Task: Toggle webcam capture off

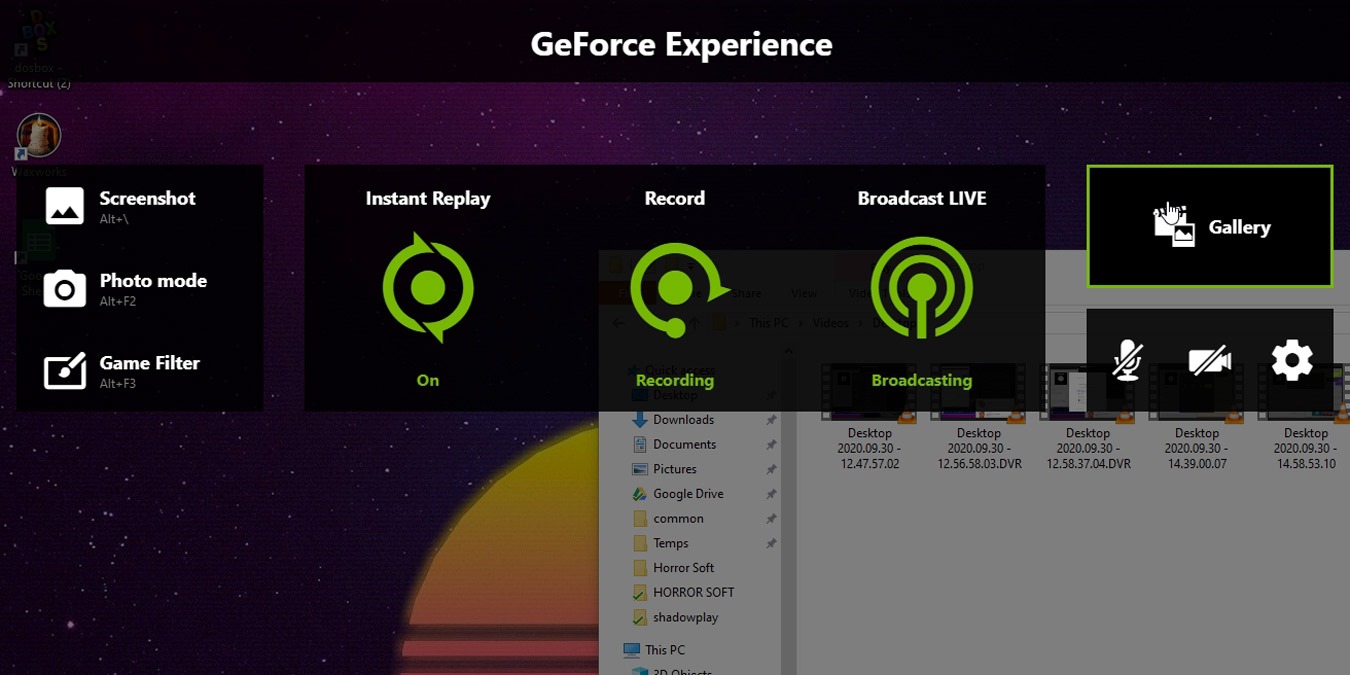Action: click(x=1209, y=360)
